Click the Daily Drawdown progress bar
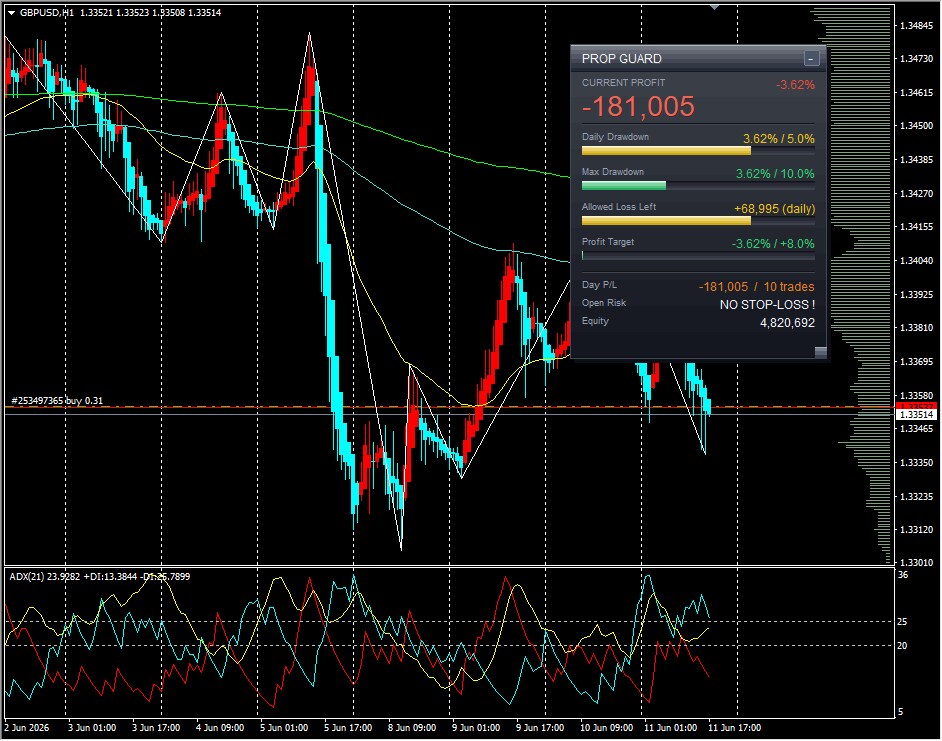This screenshot has height=741, width=942. pos(698,151)
